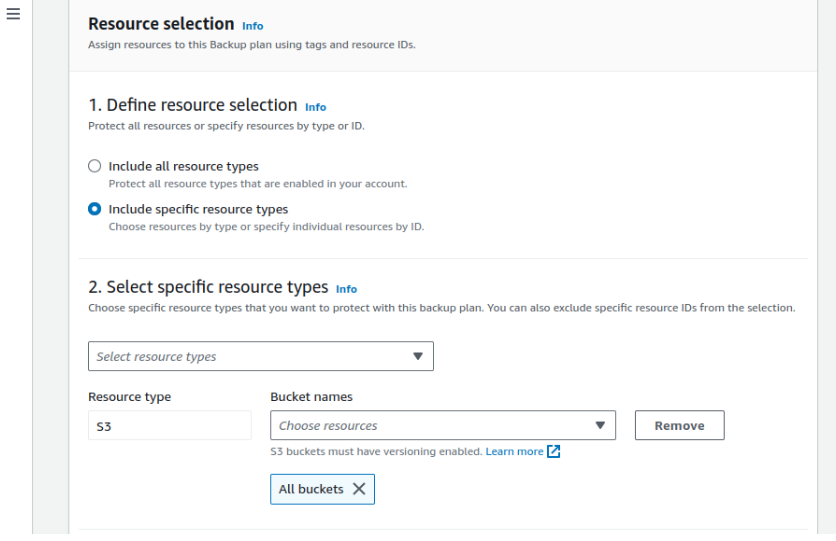This screenshot has height=541, width=836.
Task: Click the Remove button
Action: pos(679,425)
